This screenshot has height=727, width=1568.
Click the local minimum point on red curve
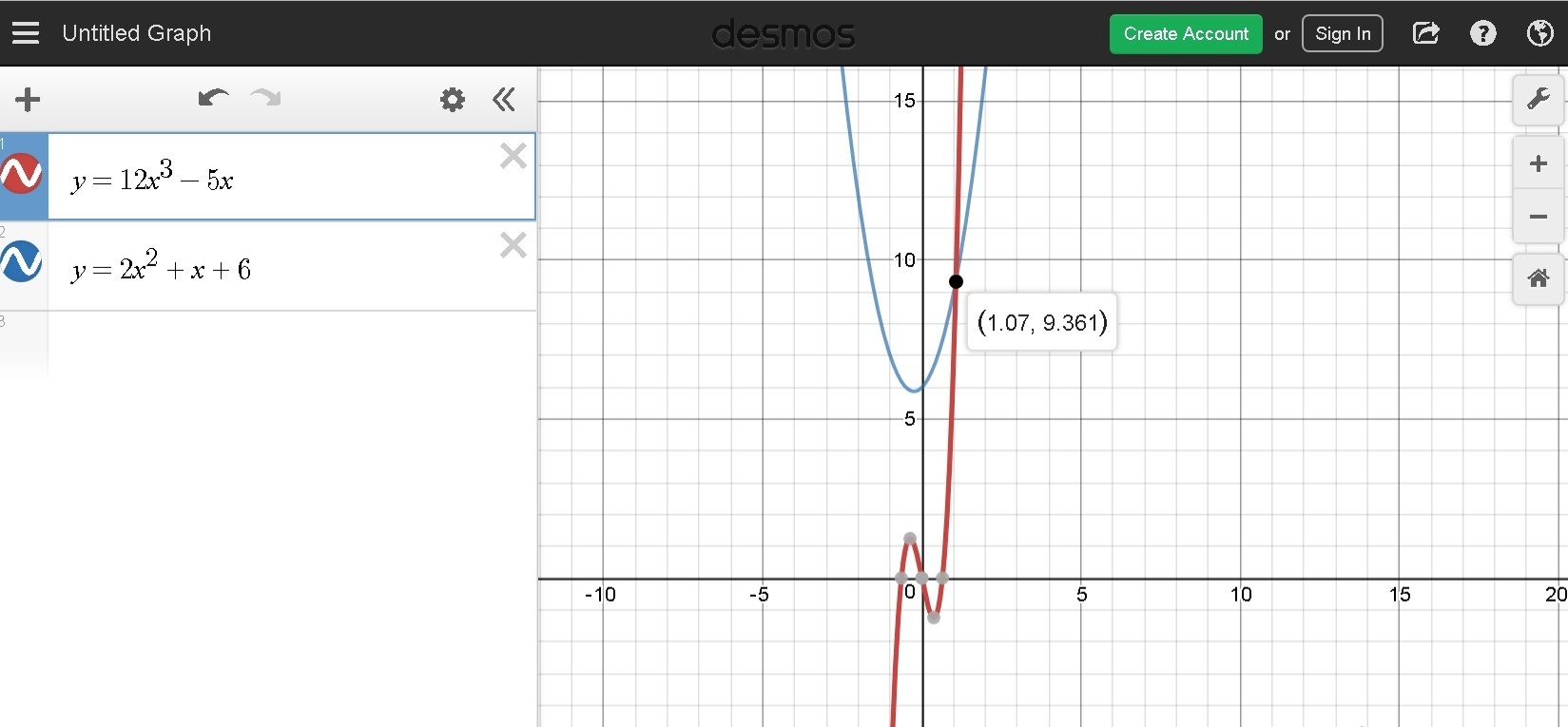pos(934,618)
